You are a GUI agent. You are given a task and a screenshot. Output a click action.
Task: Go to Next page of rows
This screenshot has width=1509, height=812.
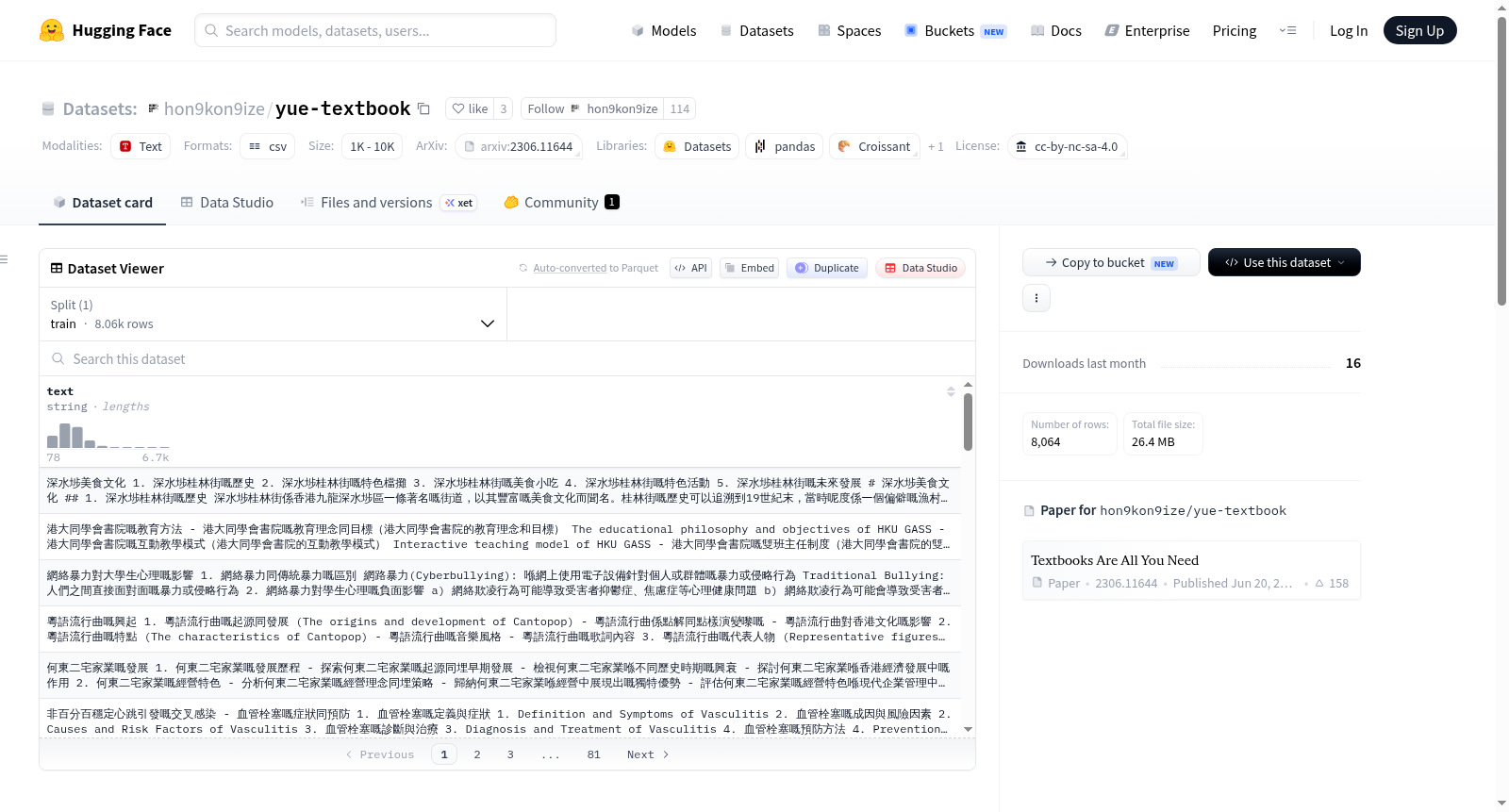648,754
